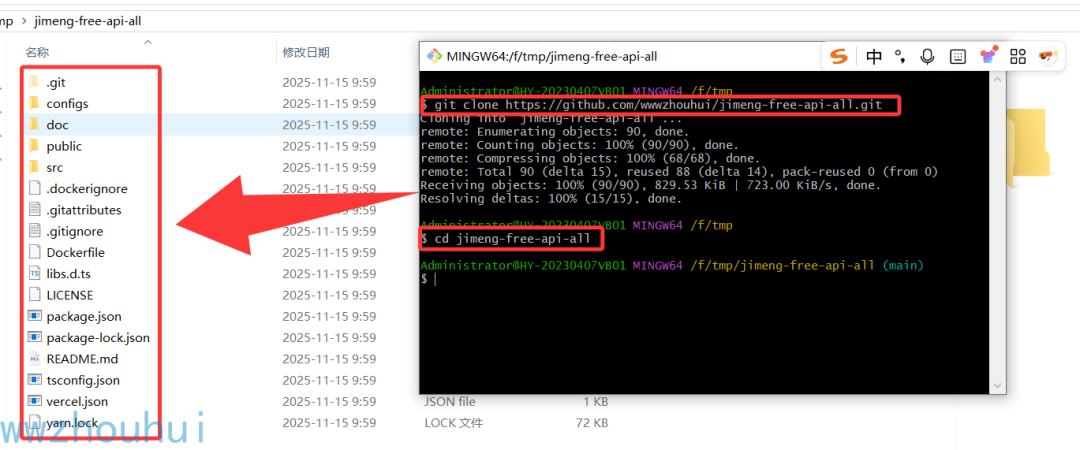Click the '(main)' branch label in prompt
Viewport: 1080px width, 450px height.
[x=902, y=265]
